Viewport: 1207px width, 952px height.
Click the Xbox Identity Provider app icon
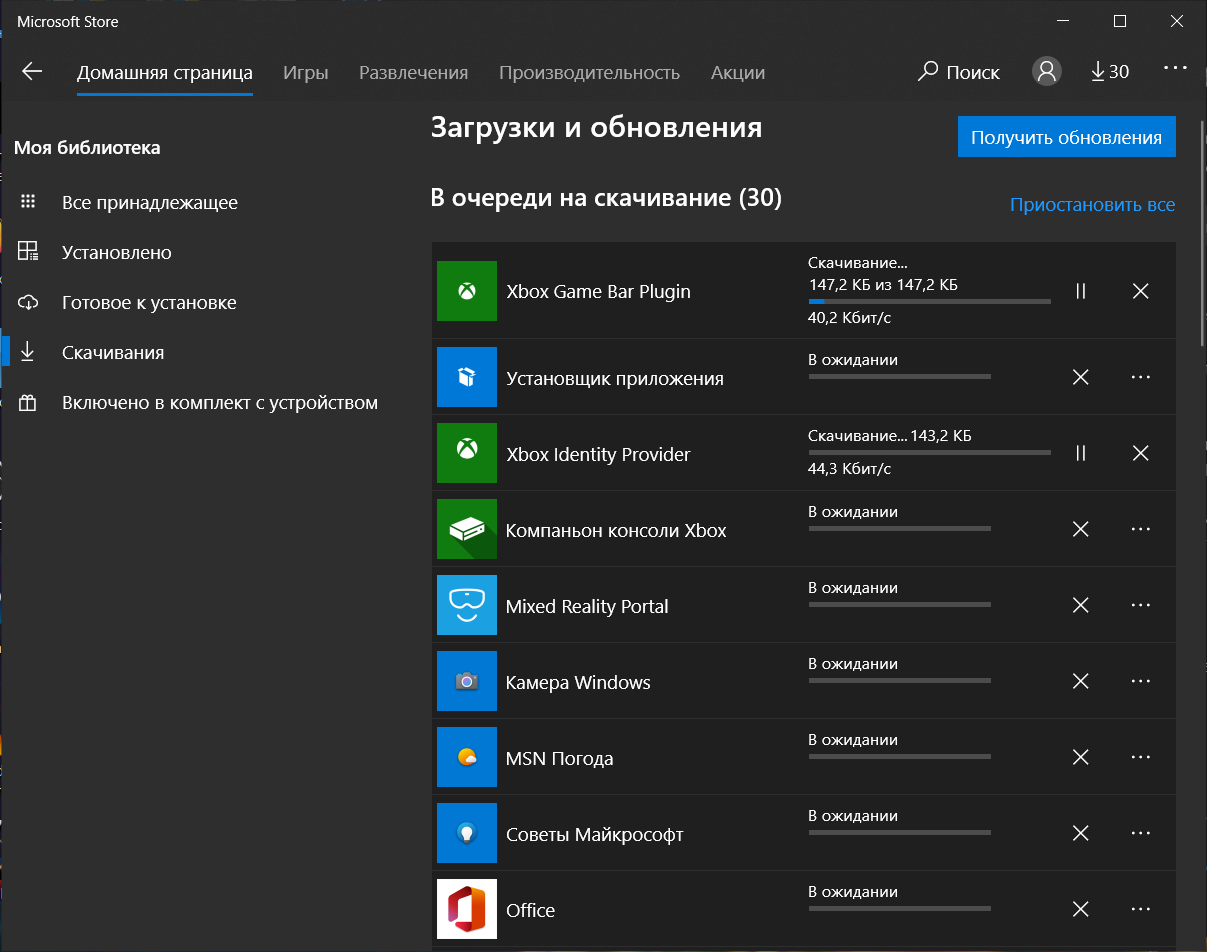(467, 453)
